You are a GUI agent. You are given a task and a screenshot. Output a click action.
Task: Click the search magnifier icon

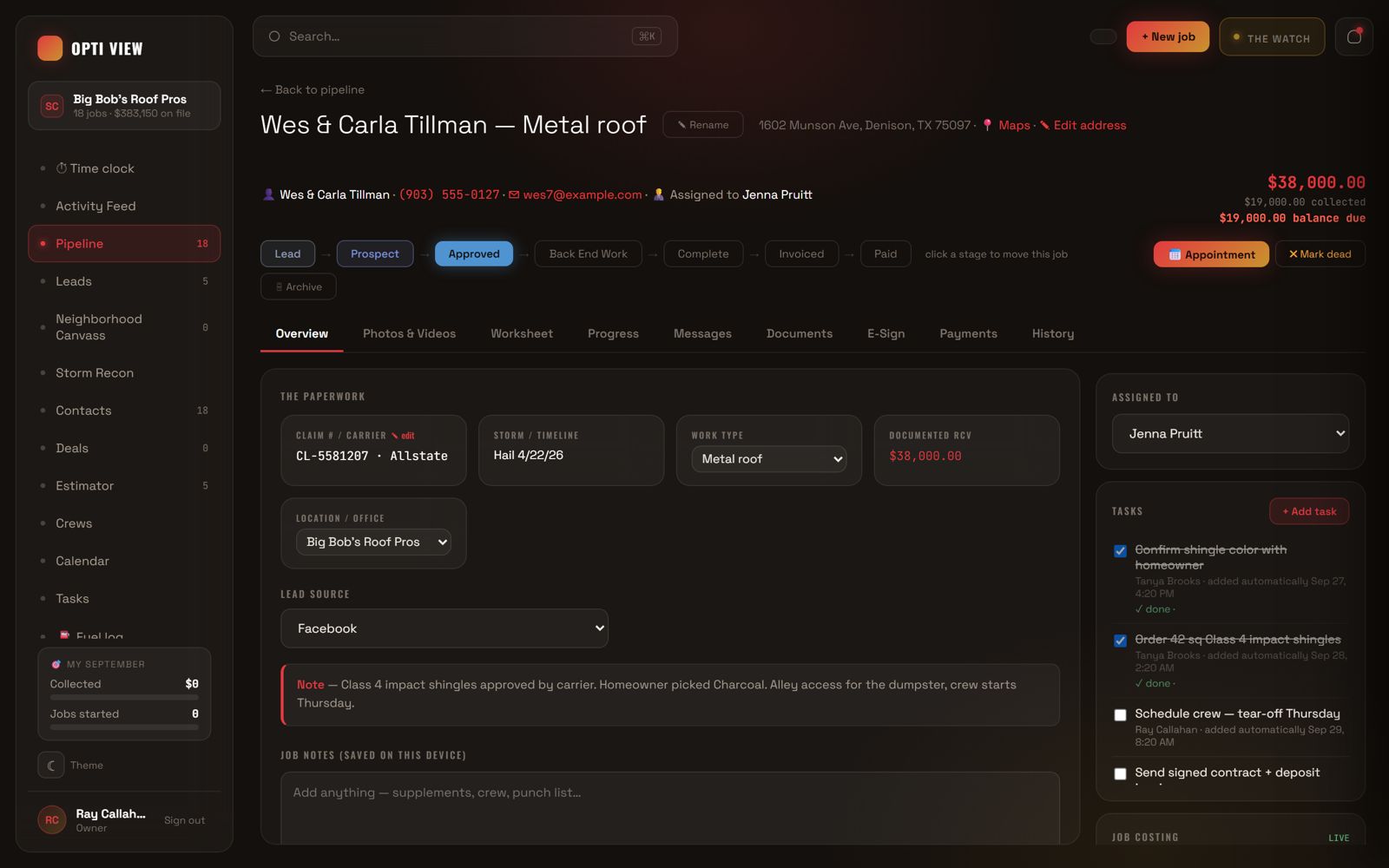point(274,36)
